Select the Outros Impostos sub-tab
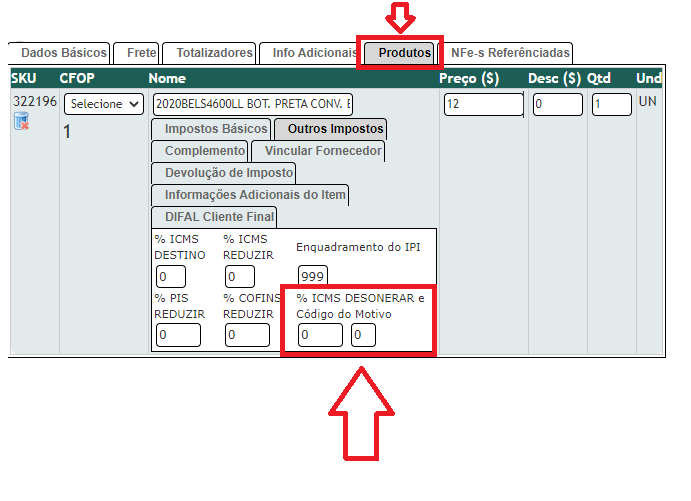Viewport: 691px width, 501px height. [x=331, y=129]
